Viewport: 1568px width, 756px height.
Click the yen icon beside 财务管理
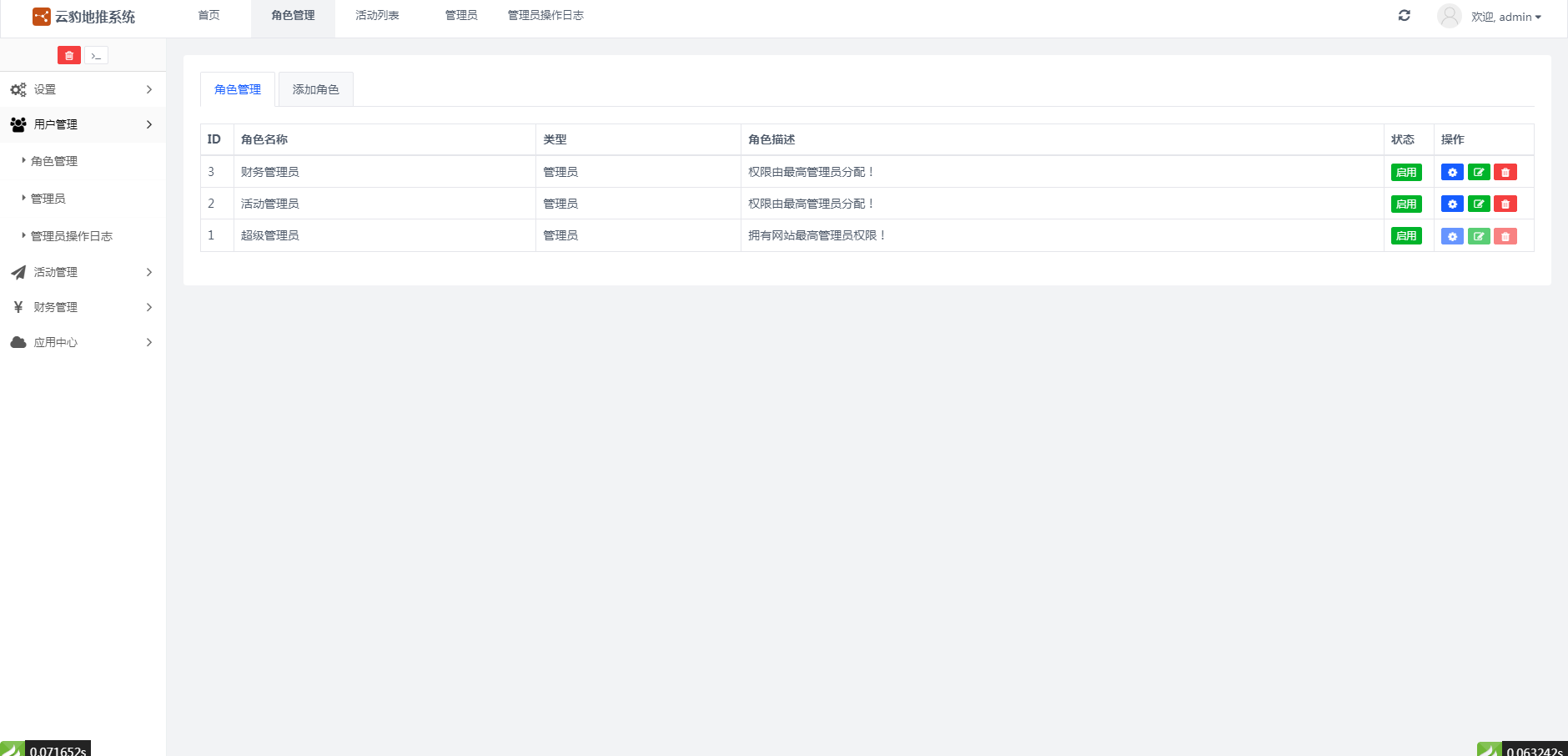(x=18, y=307)
